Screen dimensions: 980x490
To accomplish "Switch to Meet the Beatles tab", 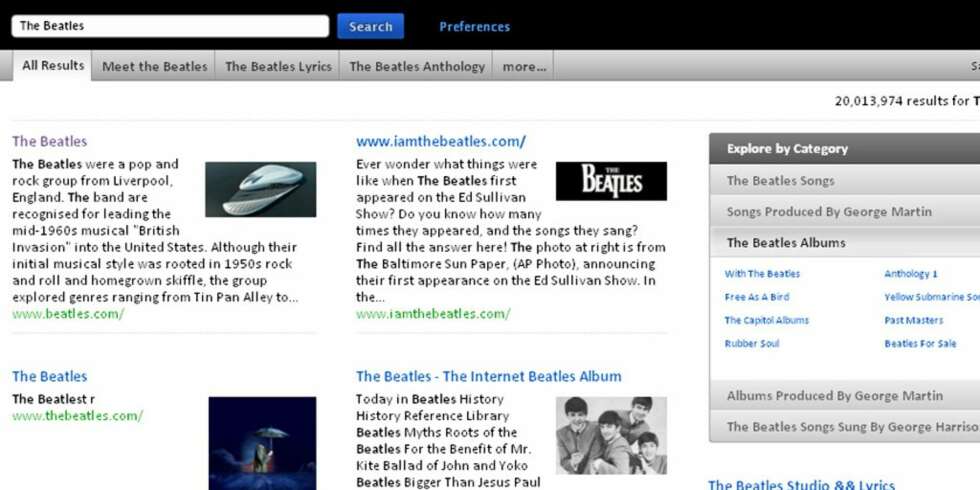I will [154, 66].
